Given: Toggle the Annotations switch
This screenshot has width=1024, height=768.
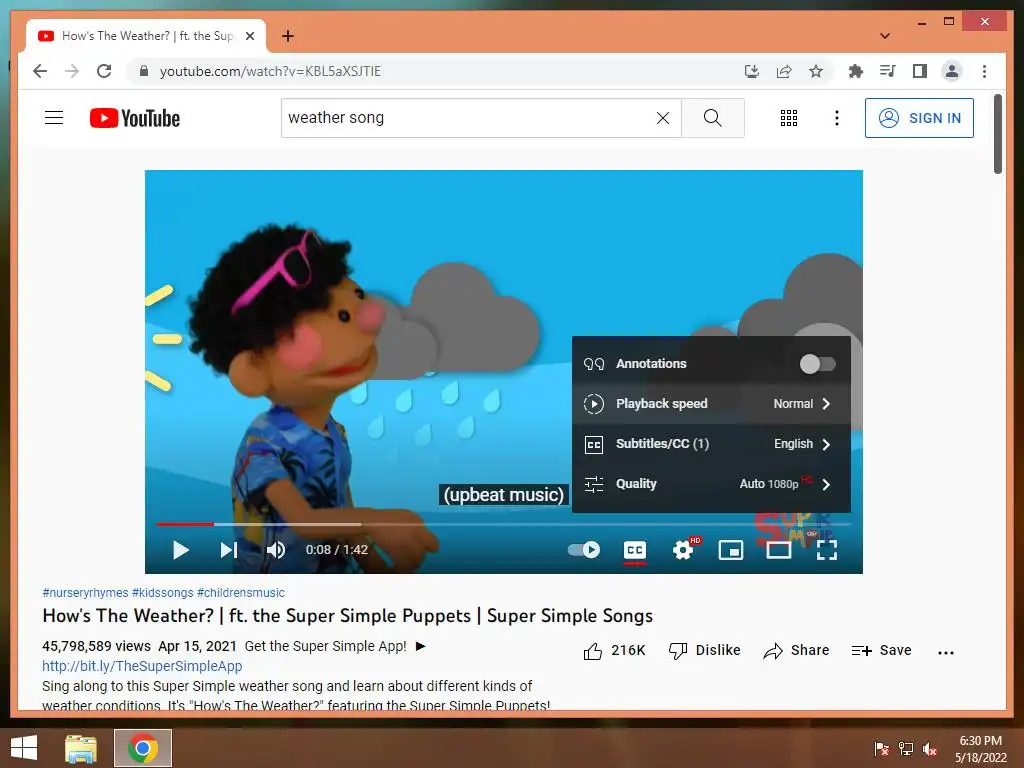Looking at the screenshot, I should pos(818,364).
